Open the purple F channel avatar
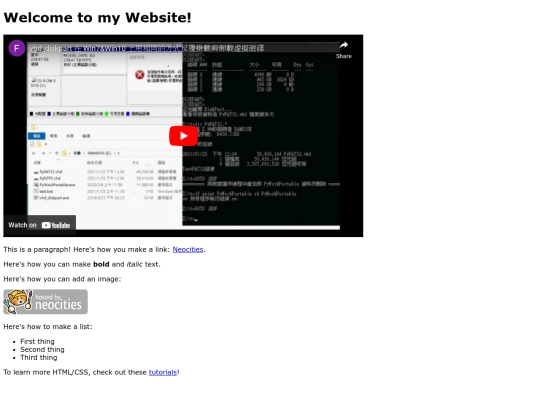This screenshot has width=540, height=405. click(17, 48)
